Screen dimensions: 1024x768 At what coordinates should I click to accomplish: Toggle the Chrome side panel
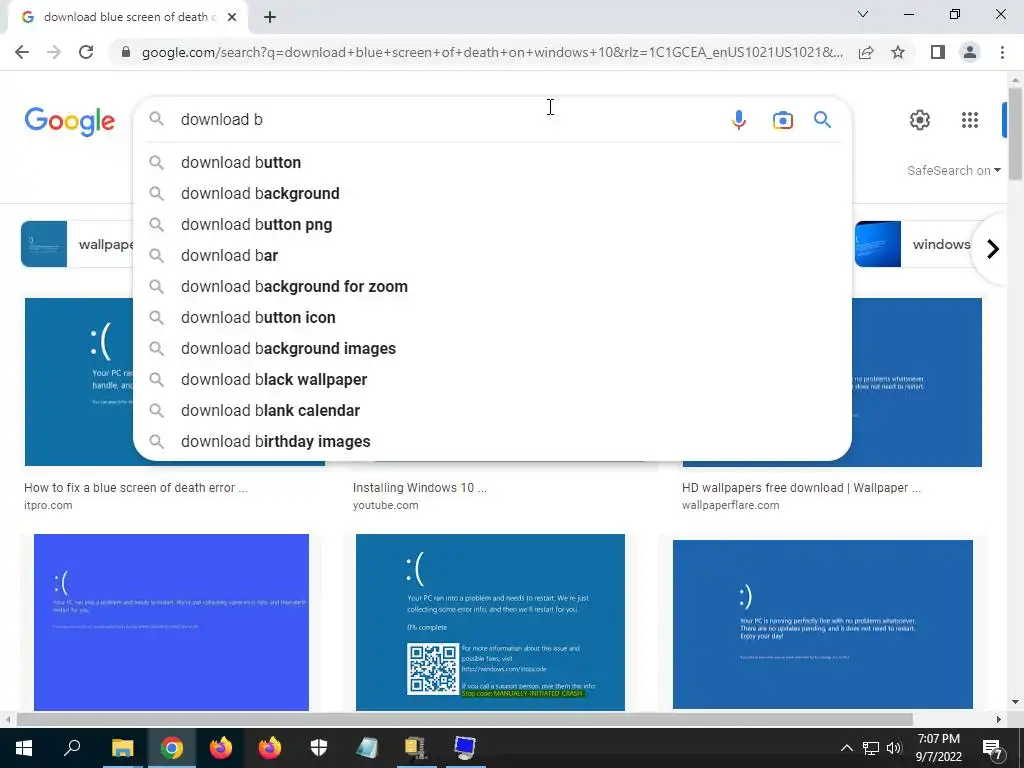(938, 52)
